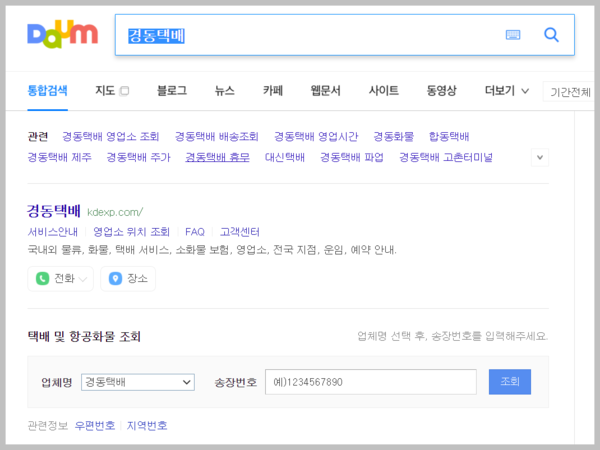600x450 pixels.
Task: Switch to the 블로그 tab
Action: pyautogui.click(x=172, y=91)
